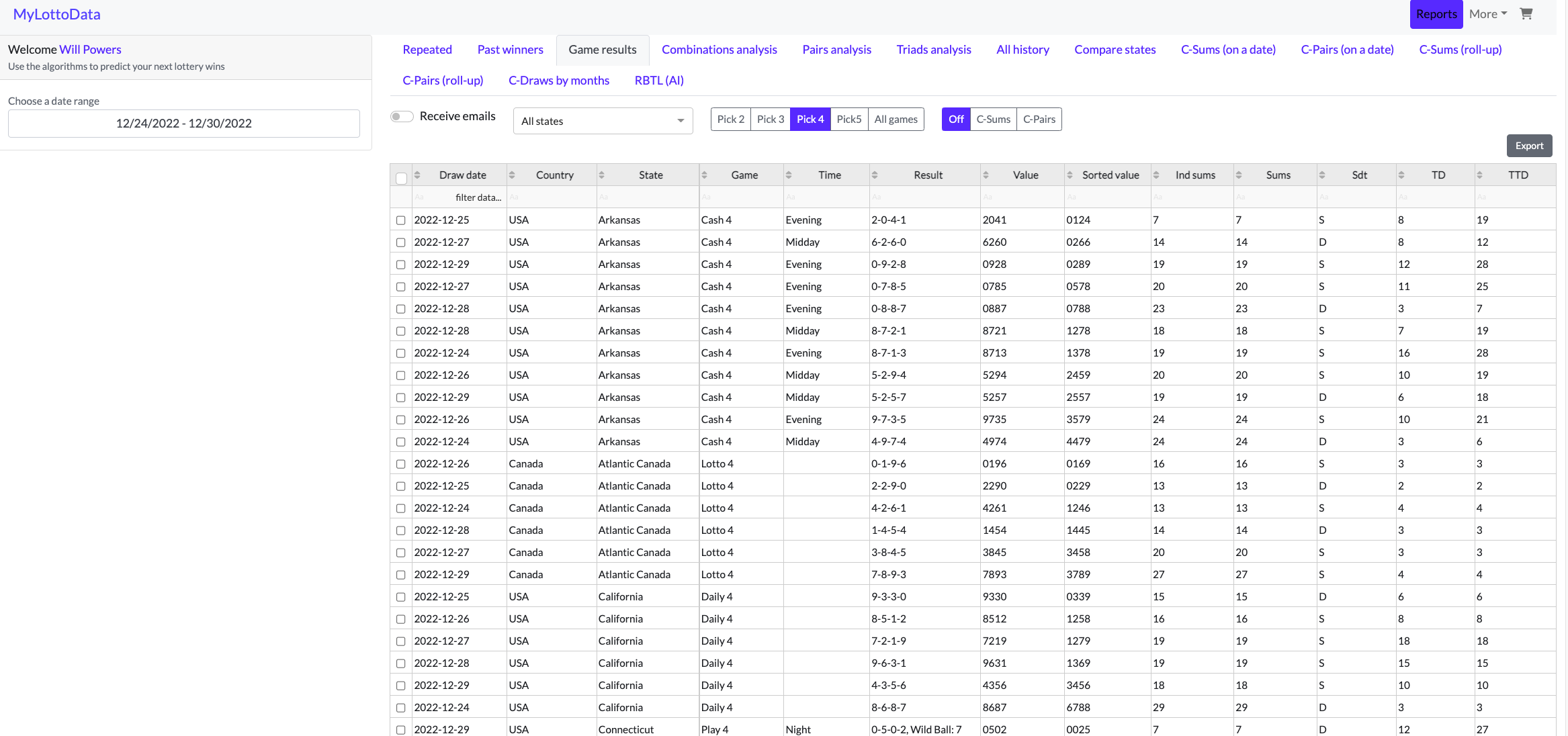
Task: Check row Arkansas 2022-12-25 Evening 2-0-4-1
Action: (x=401, y=220)
